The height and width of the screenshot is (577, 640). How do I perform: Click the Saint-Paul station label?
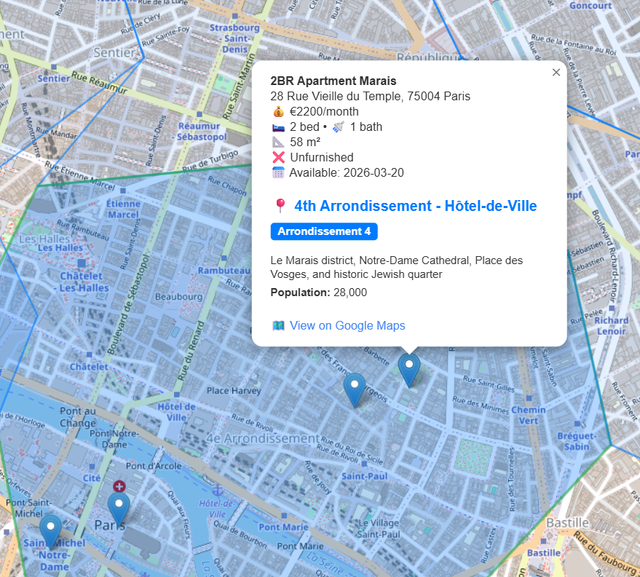coord(364,476)
